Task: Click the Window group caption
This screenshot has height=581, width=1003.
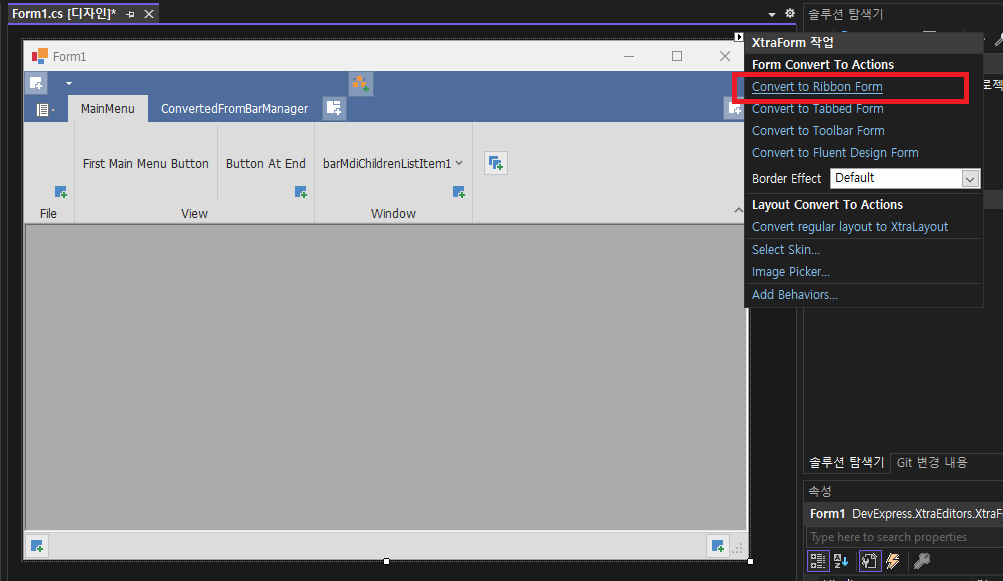Action: pyautogui.click(x=393, y=214)
